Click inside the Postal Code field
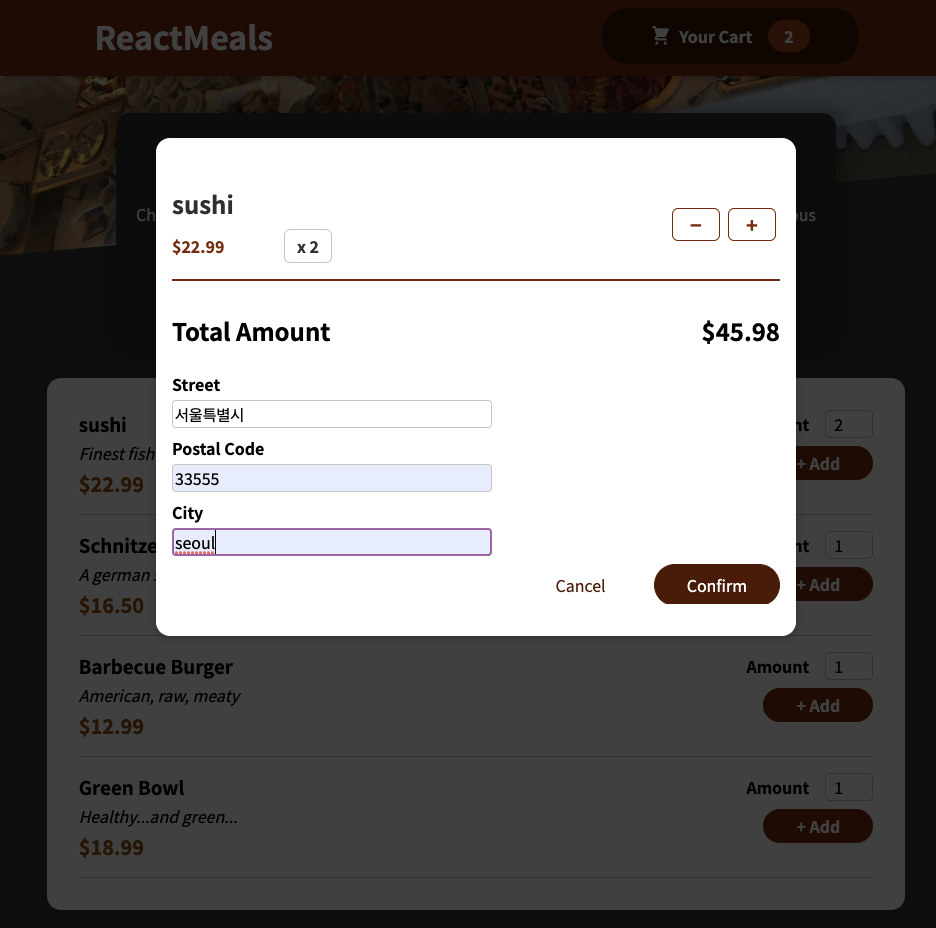 click(331, 478)
